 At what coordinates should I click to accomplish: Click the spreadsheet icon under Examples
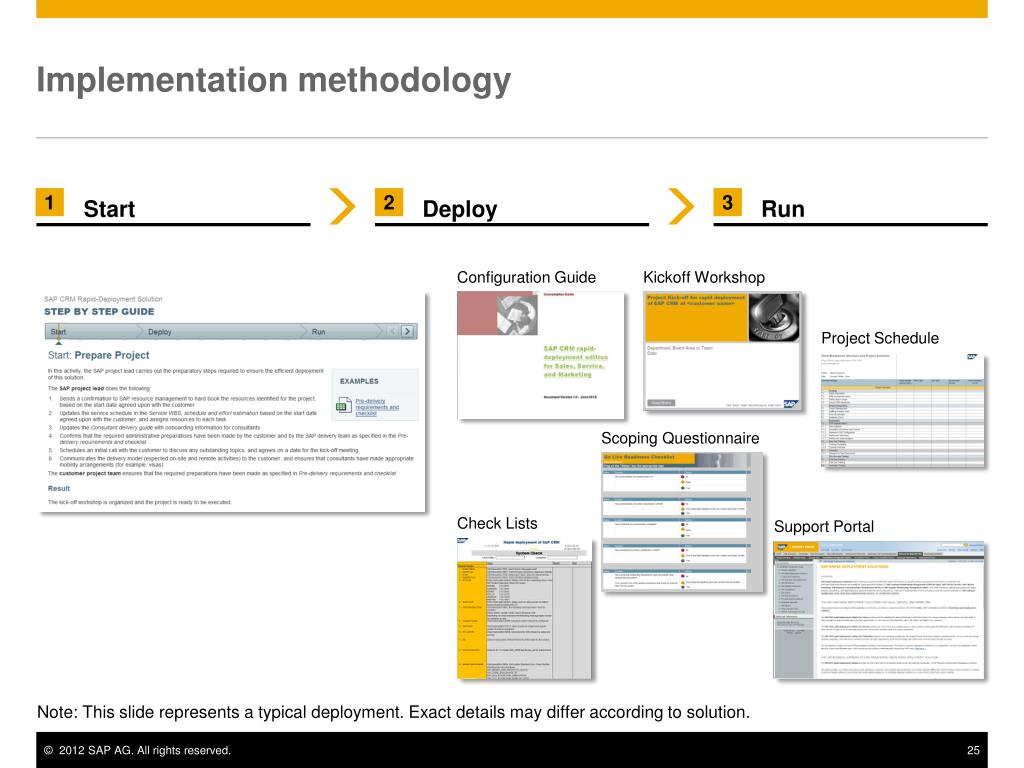(344, 405)
